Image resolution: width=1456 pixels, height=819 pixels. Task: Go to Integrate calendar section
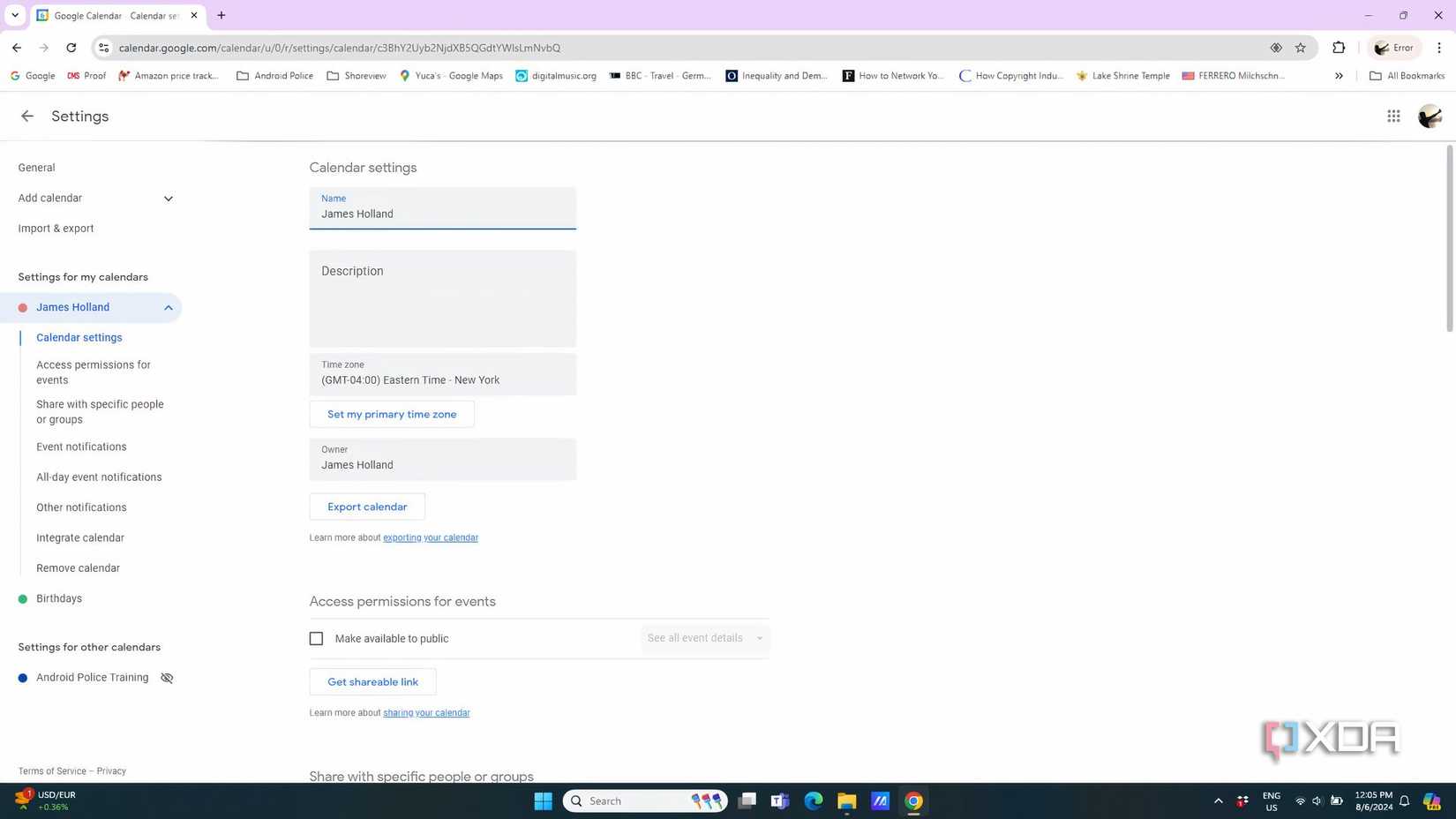click(80, 537)
